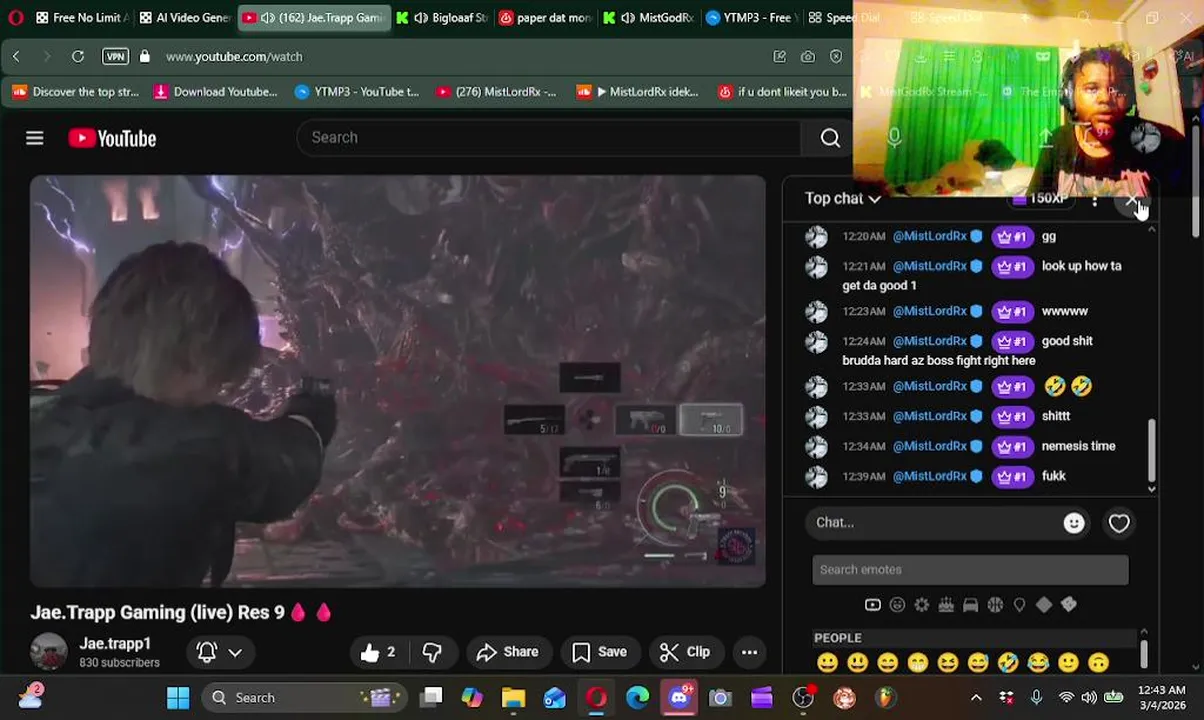Screen dimensions: 1204x720
Task: Go back with the browser arrow
Action: [16, 57]
